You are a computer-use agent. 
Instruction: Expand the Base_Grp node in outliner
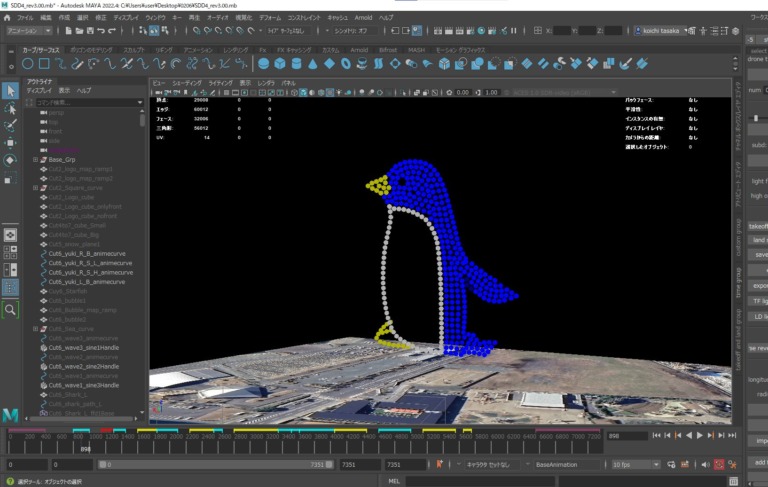tap(36, 160)
